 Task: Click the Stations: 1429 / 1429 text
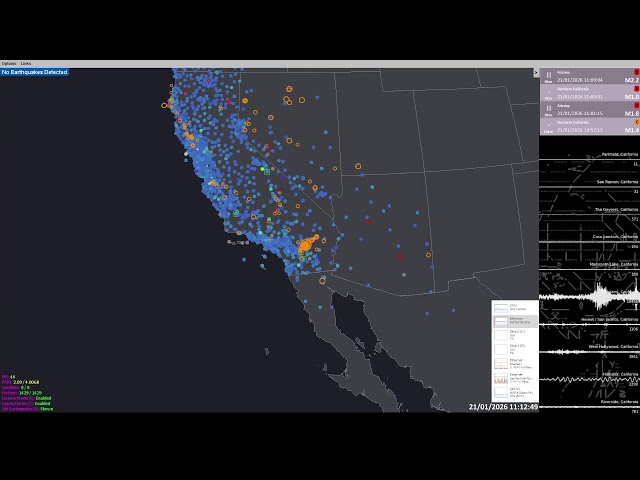click(22, 393)
